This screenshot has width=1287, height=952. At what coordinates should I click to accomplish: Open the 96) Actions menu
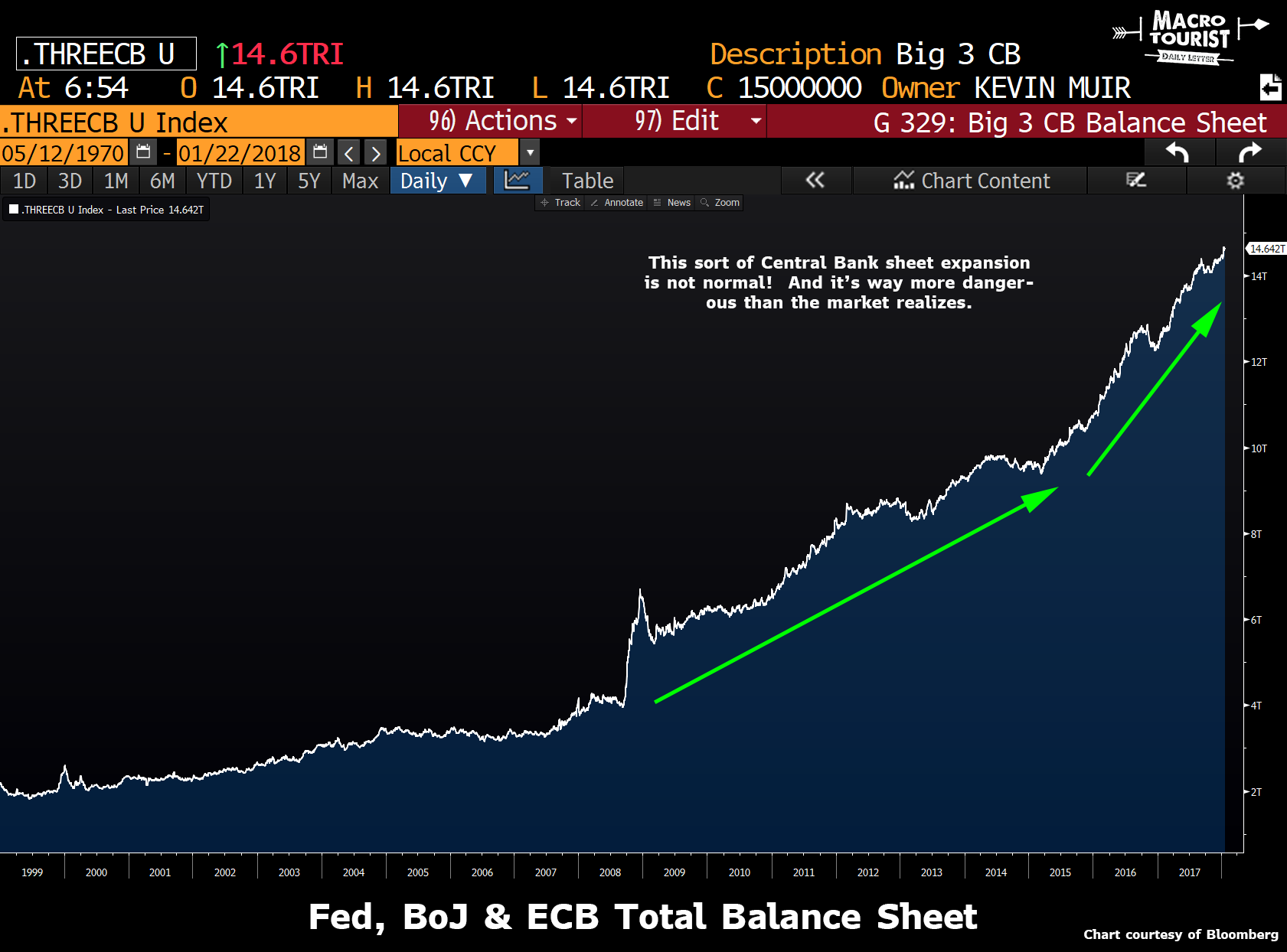(490, 121)
